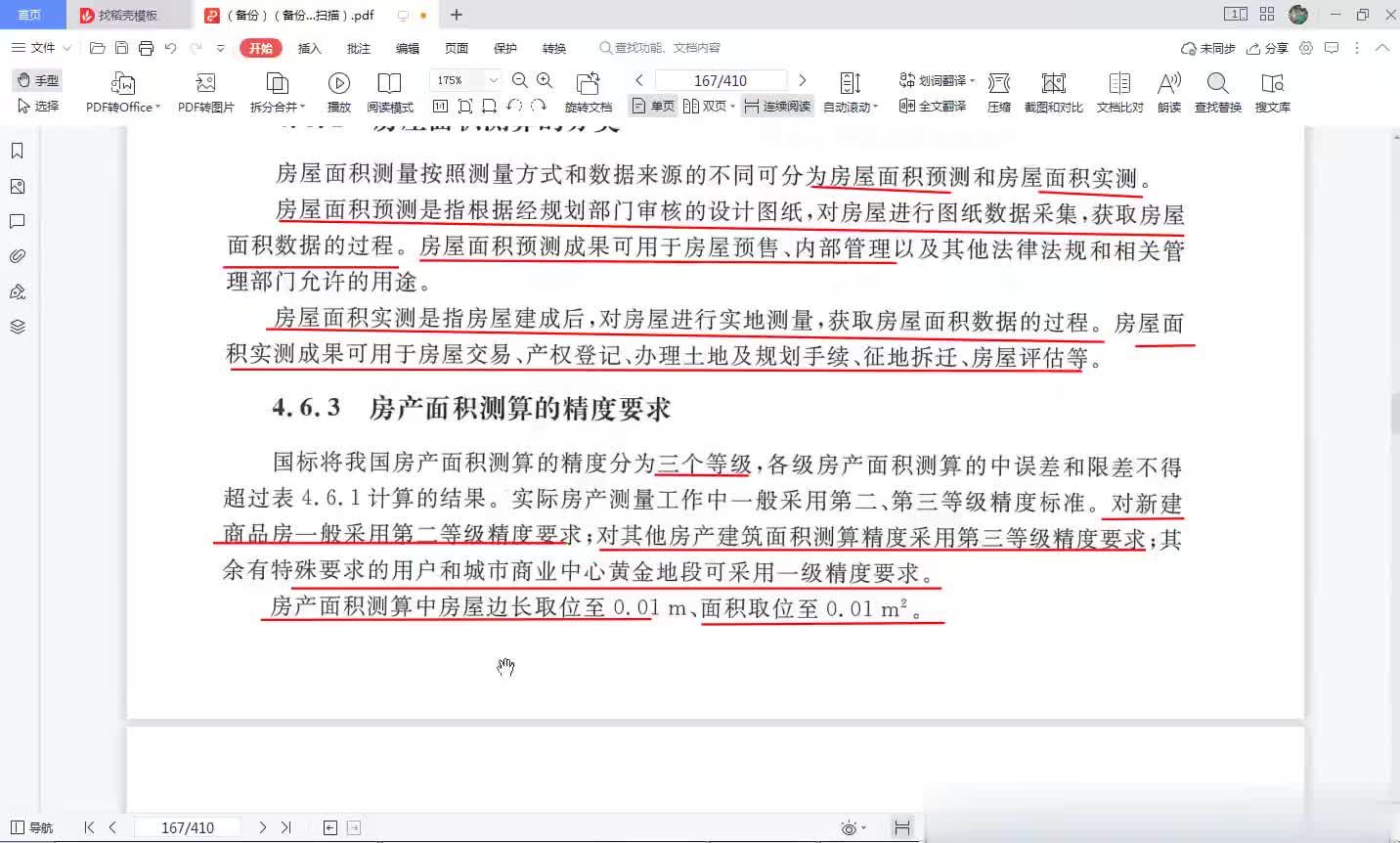Image resolution: width=1400 pixels, height=843 pixels.
Task: Open 阅读模式 reading mode
Action: 389,84
